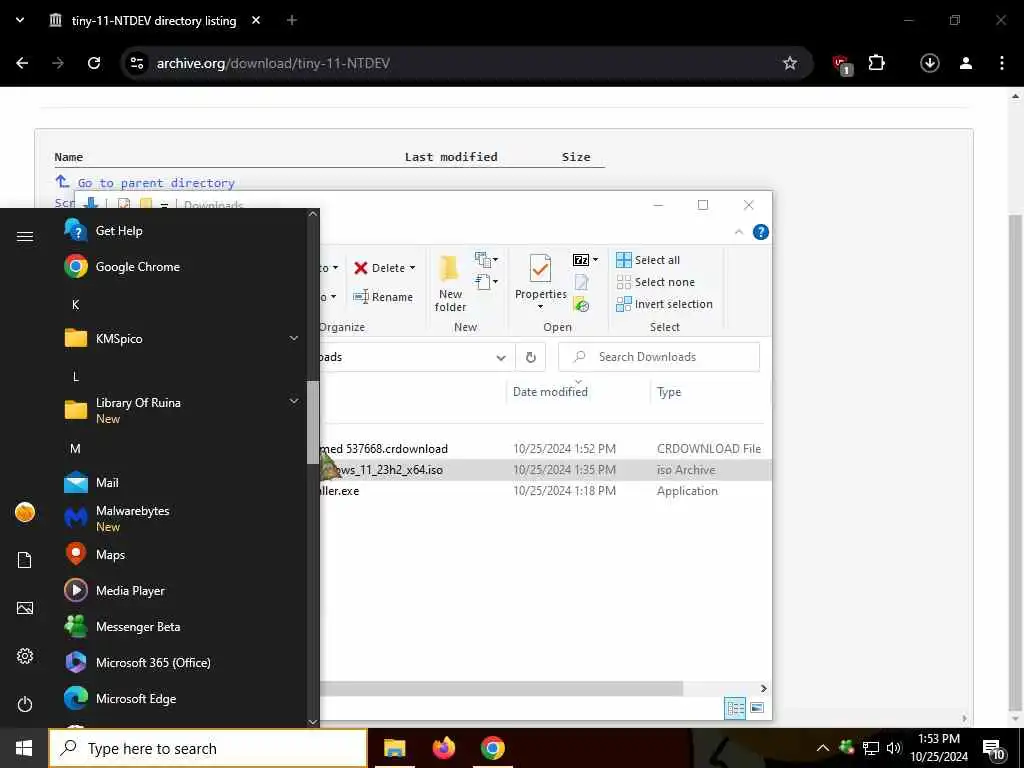
Task: Show hidden system tray icons chevron
Action: (823, 748)
